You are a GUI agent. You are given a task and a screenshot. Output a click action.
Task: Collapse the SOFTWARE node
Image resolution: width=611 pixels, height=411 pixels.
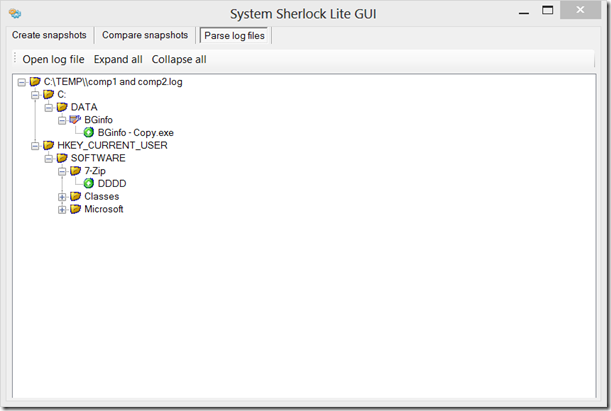pyautogui.click(x=48, y=158)
